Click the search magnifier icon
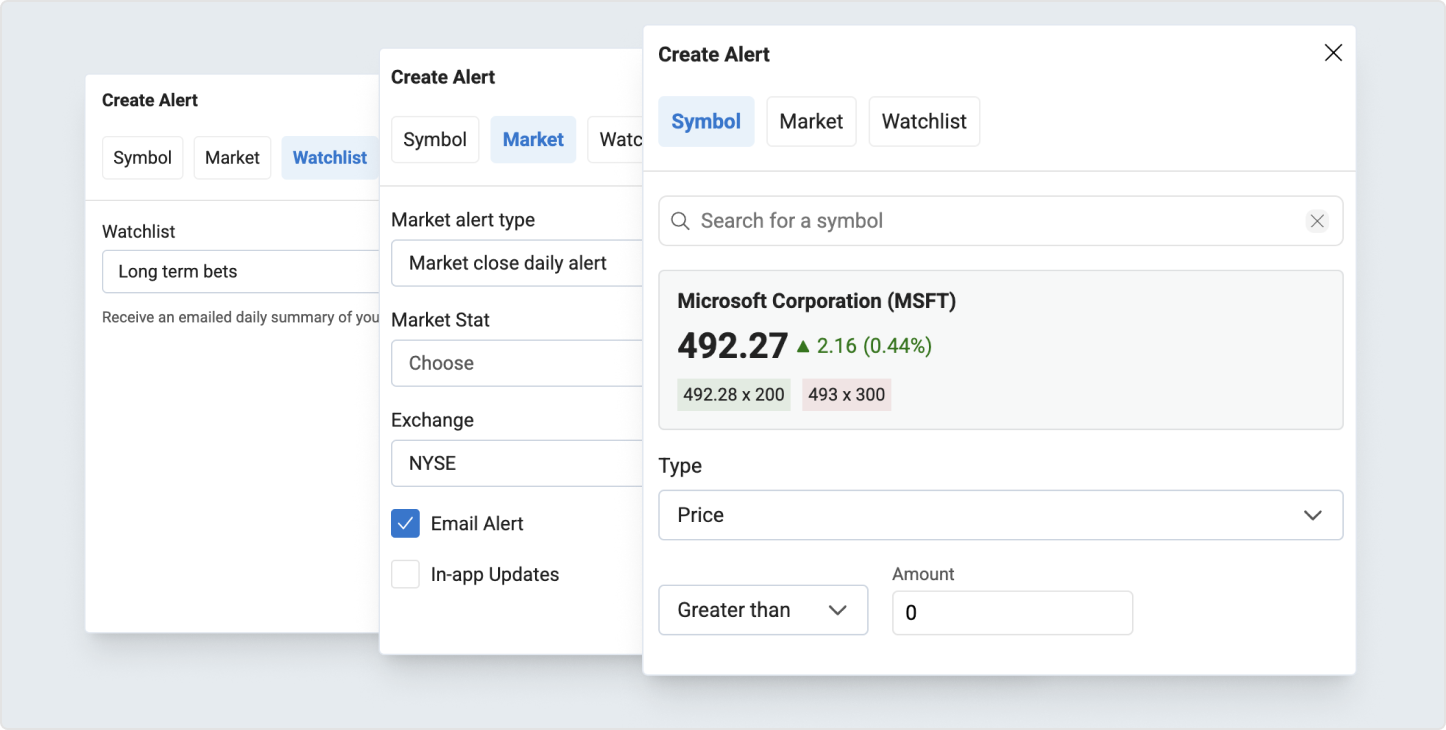 [x=681, y=221]
